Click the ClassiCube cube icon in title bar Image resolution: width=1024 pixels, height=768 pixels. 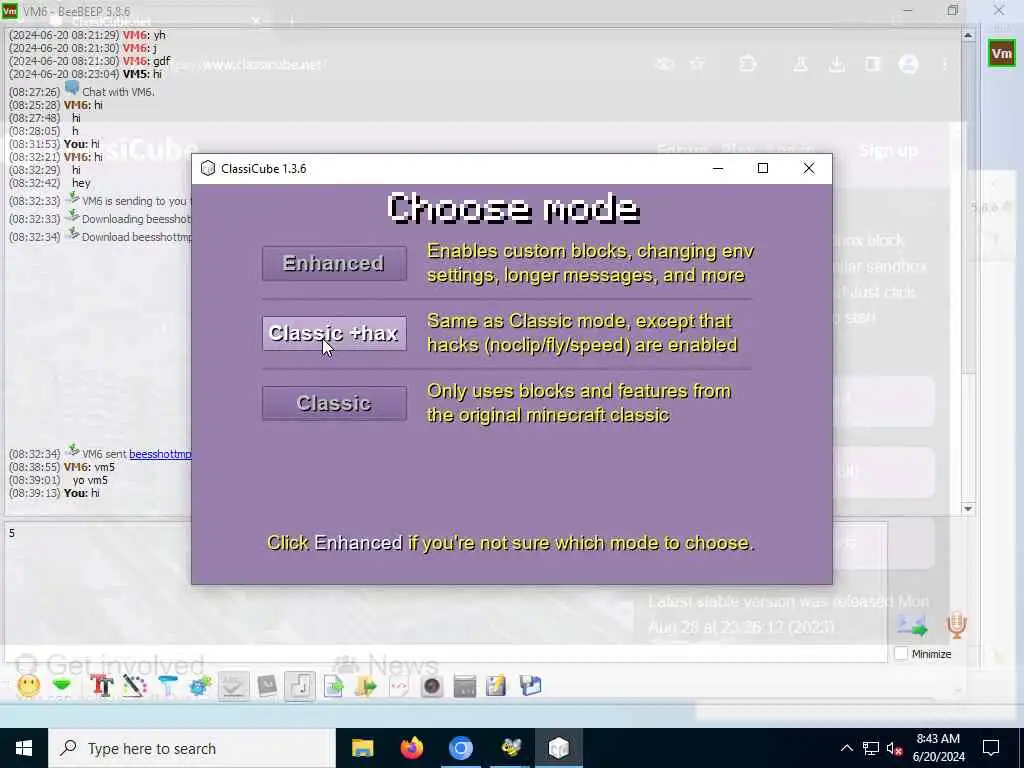click(x=208, y=168)
